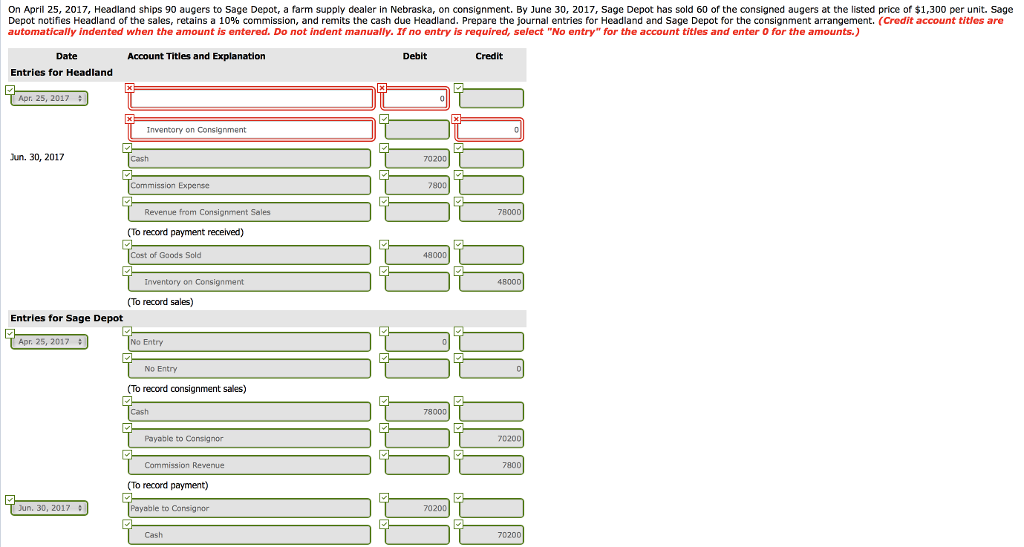
Task: Click the 78000 credit field for Revenue from Consignment Sales
Action: point(491,212)
